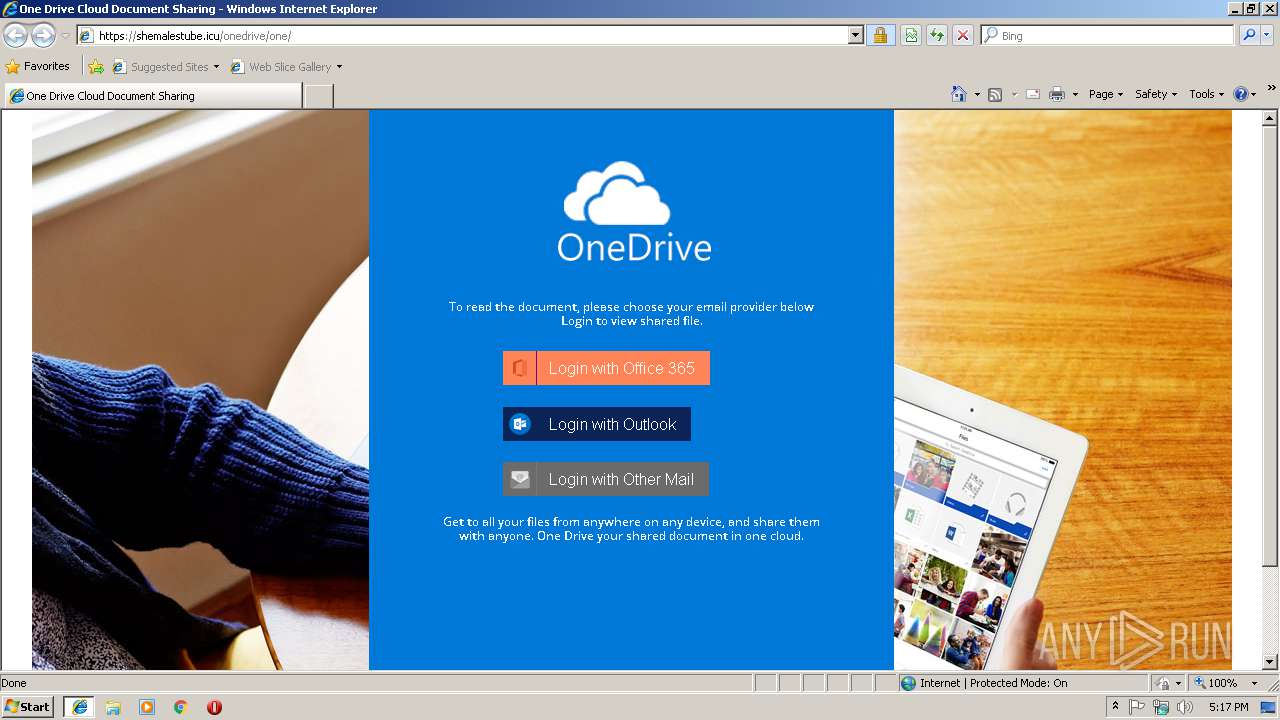Screen dimensions: 1280x720
Task: Click the Show Desktop button
Action: (x=1270, y=707)
